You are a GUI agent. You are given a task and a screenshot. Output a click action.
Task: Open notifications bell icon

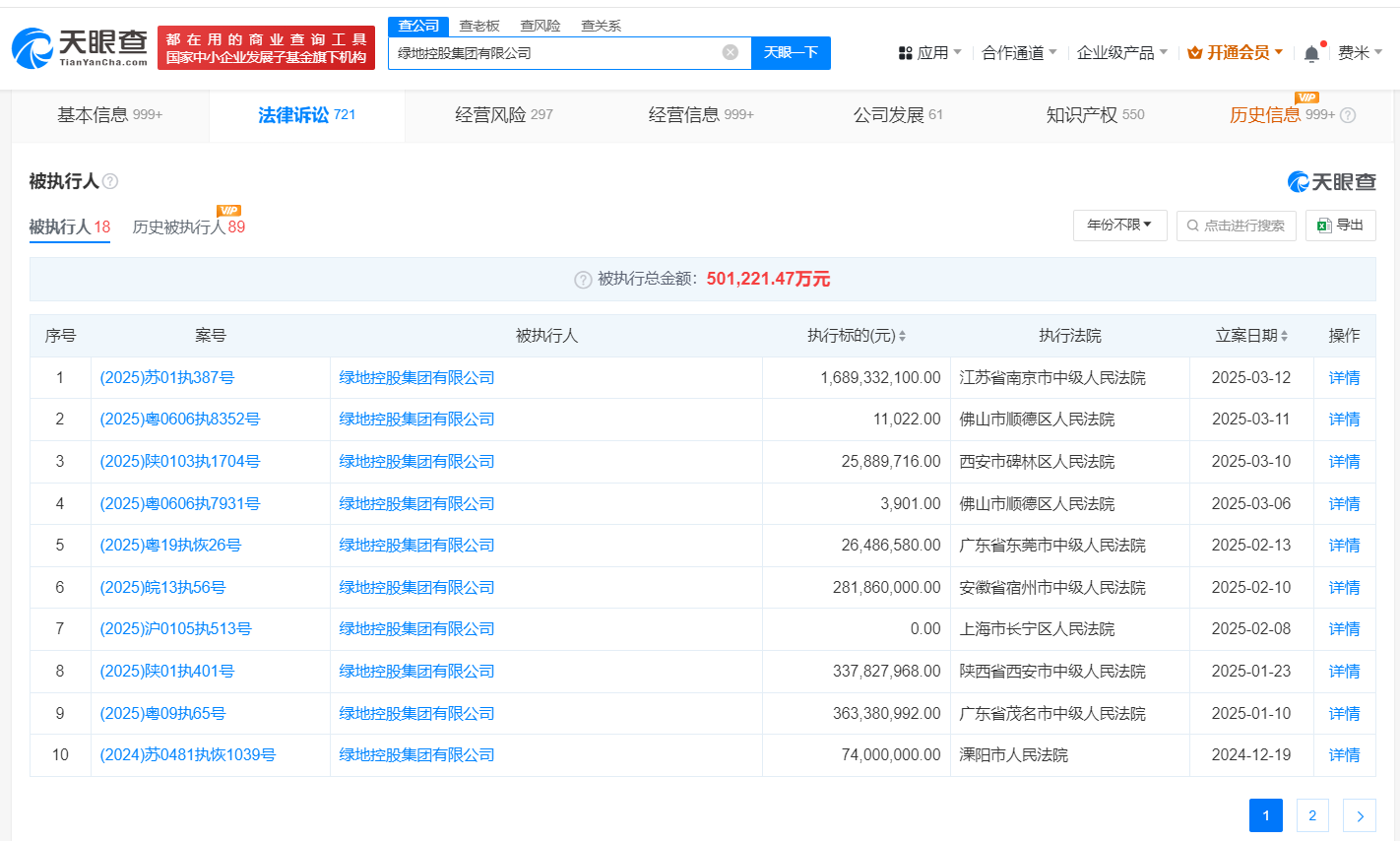[x=1311, y=53]
